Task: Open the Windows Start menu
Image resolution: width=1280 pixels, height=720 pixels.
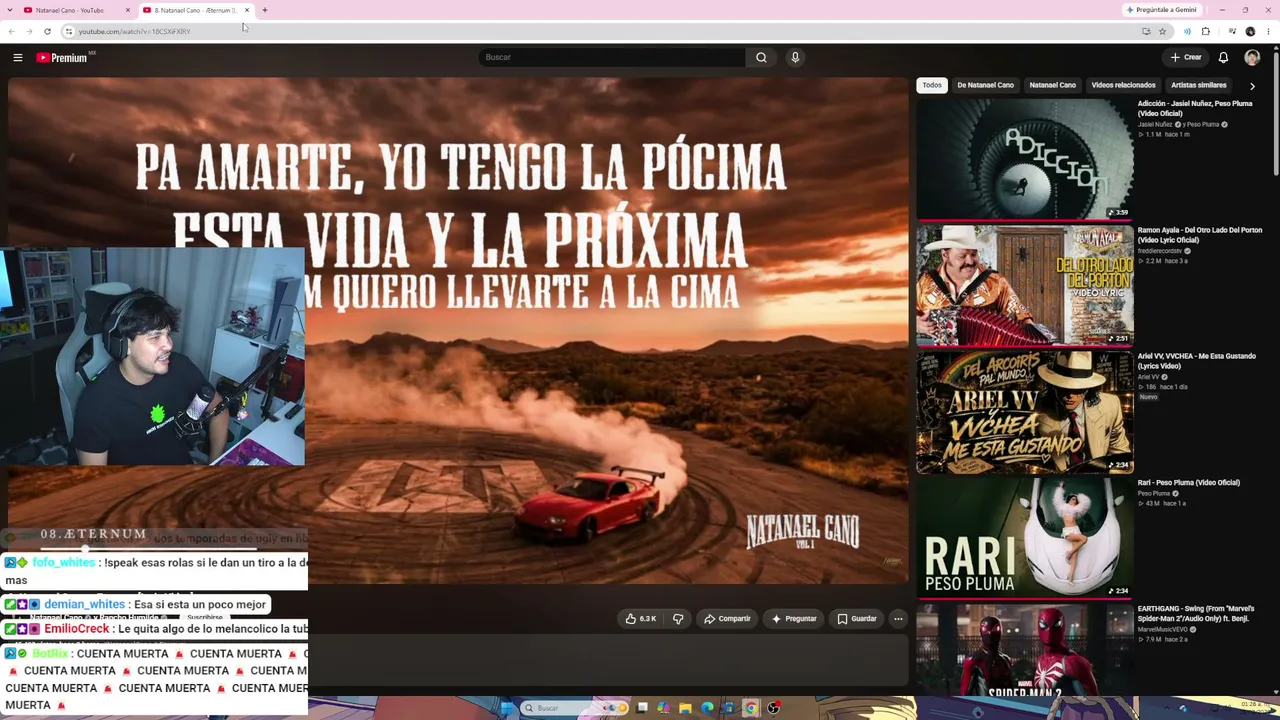Action: coord(507,708)
